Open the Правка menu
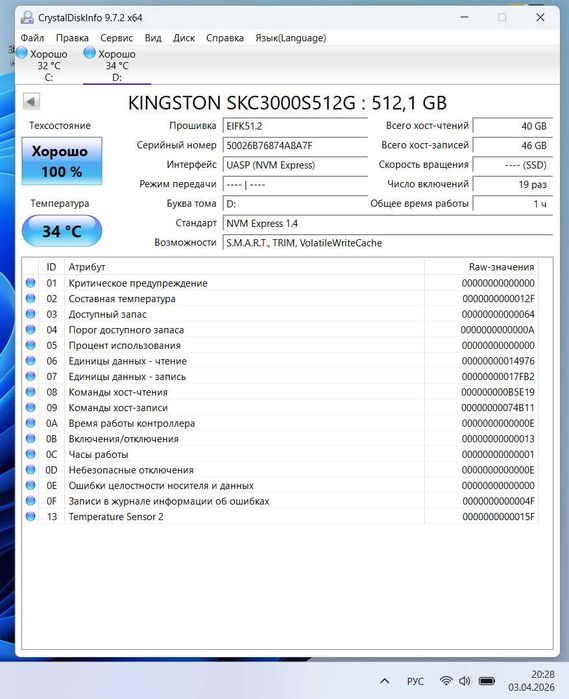 click(x=72, y=38)
